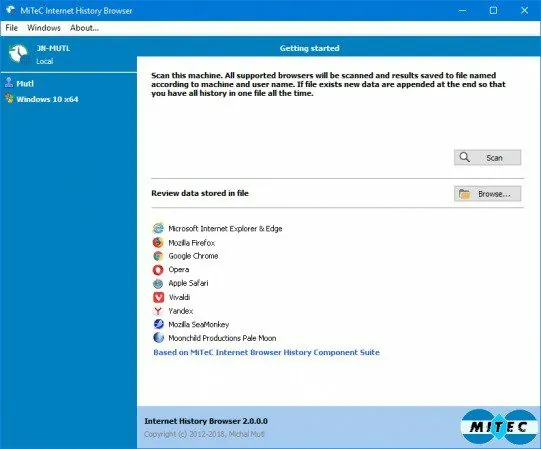Select the Windows 10 x64 entry
Viewport: 541px width, 449px height.
click(41, 99)
